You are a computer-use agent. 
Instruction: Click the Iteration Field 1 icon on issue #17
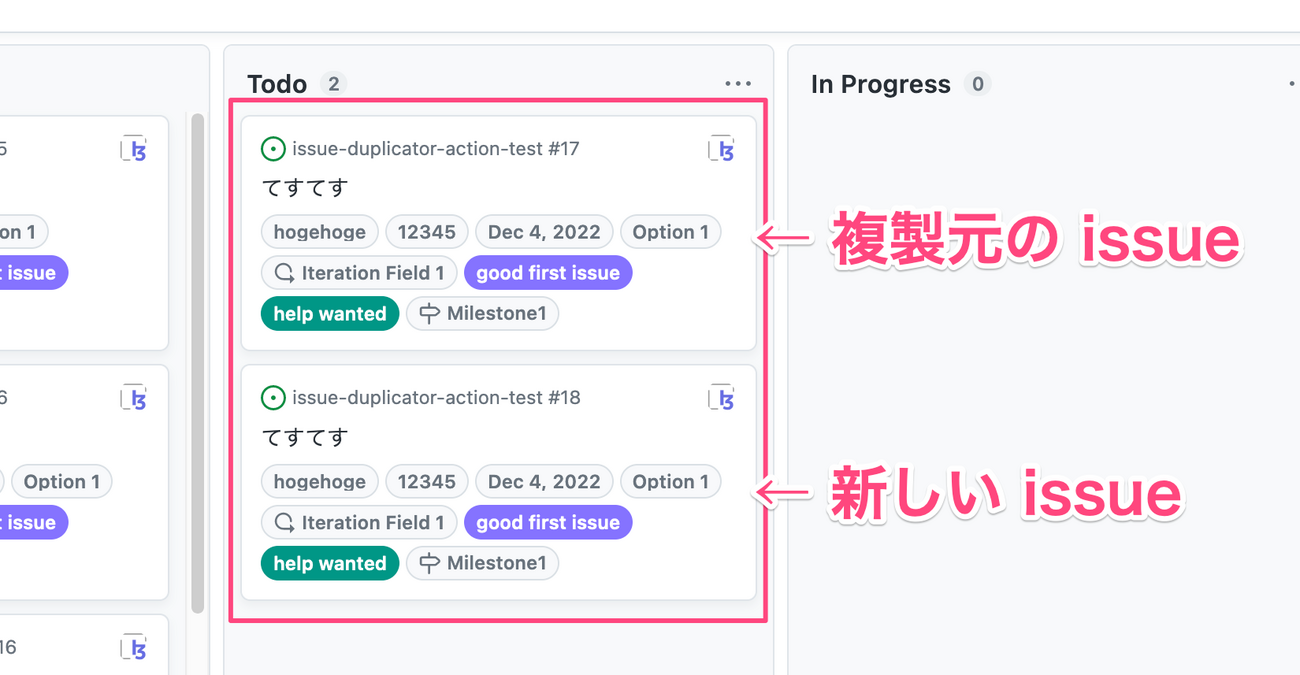[285, 273]
